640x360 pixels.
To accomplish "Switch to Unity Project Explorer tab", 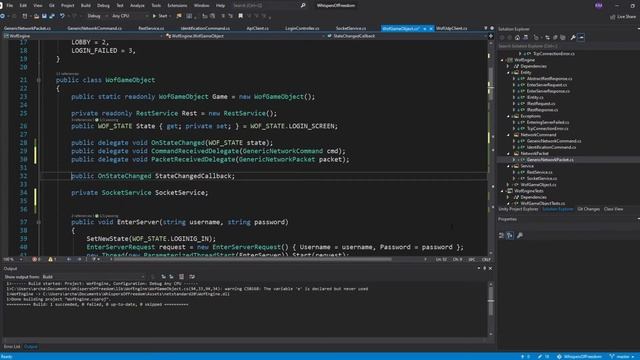I will (518, 209).
